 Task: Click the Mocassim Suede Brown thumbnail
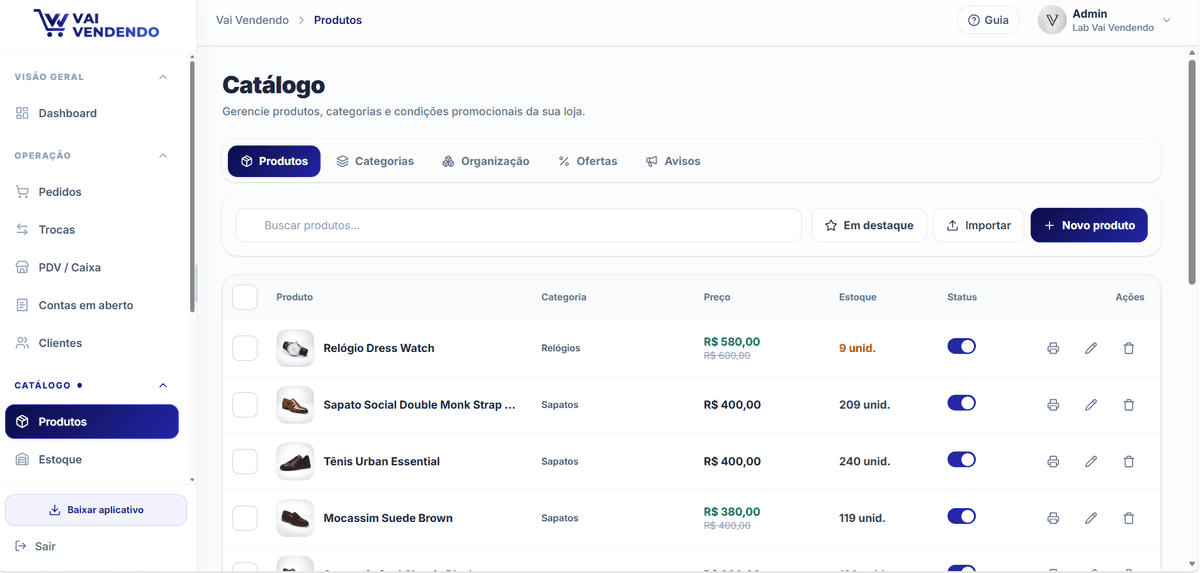295,518
